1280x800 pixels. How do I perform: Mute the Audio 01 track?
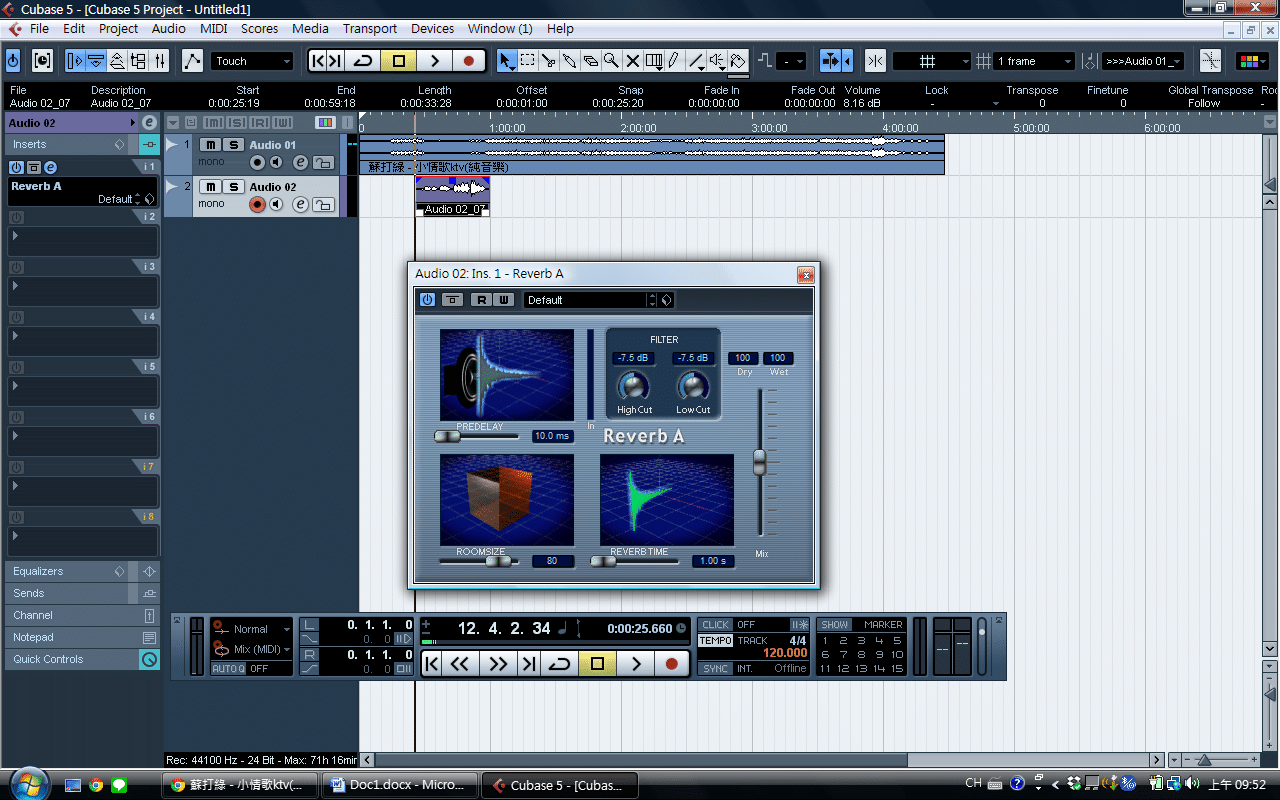pyautogui.click(x=212, y=145)
